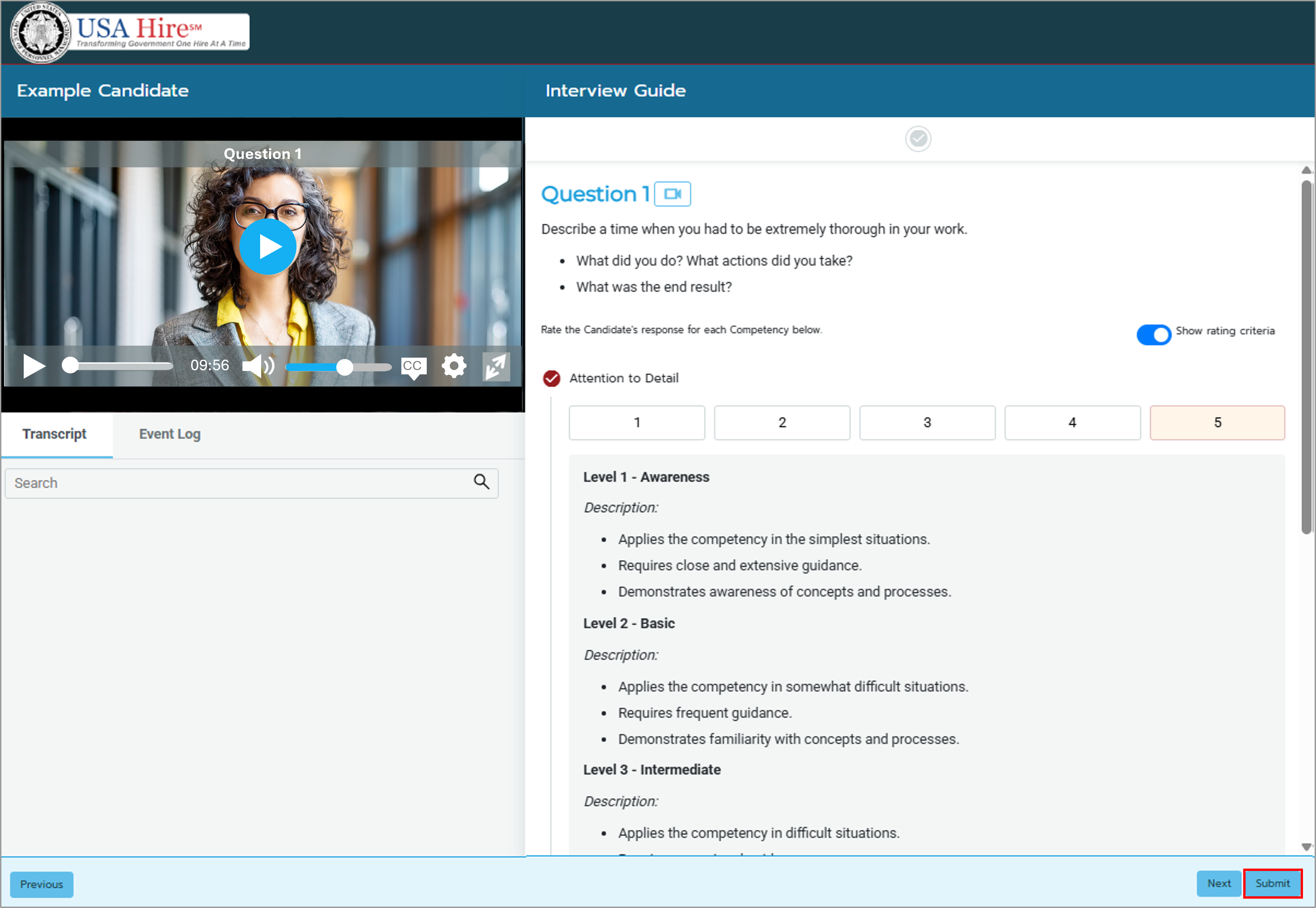Viewport: 1316px width, 908px height.
Task: Select rating 3 for Attention to Detail
Action: [x=927, y=423]
